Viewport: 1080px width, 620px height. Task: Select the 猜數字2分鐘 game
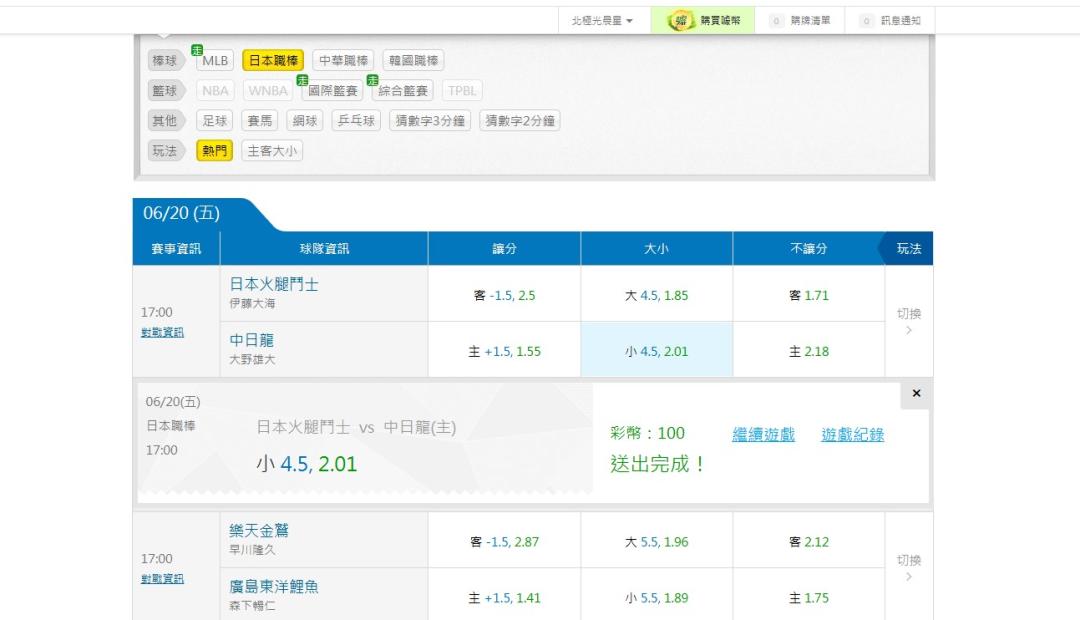[x=520, y=121]
